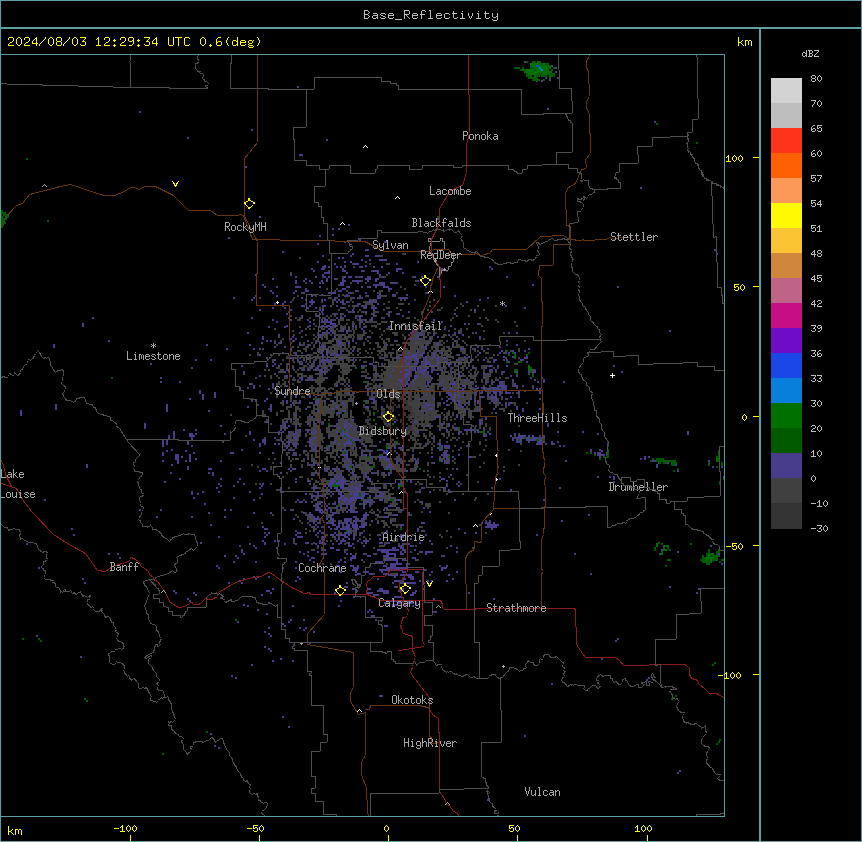Viewport: 862px width, 842px height.
Task: Click the Calgary city label
Action: click(400, 603)
